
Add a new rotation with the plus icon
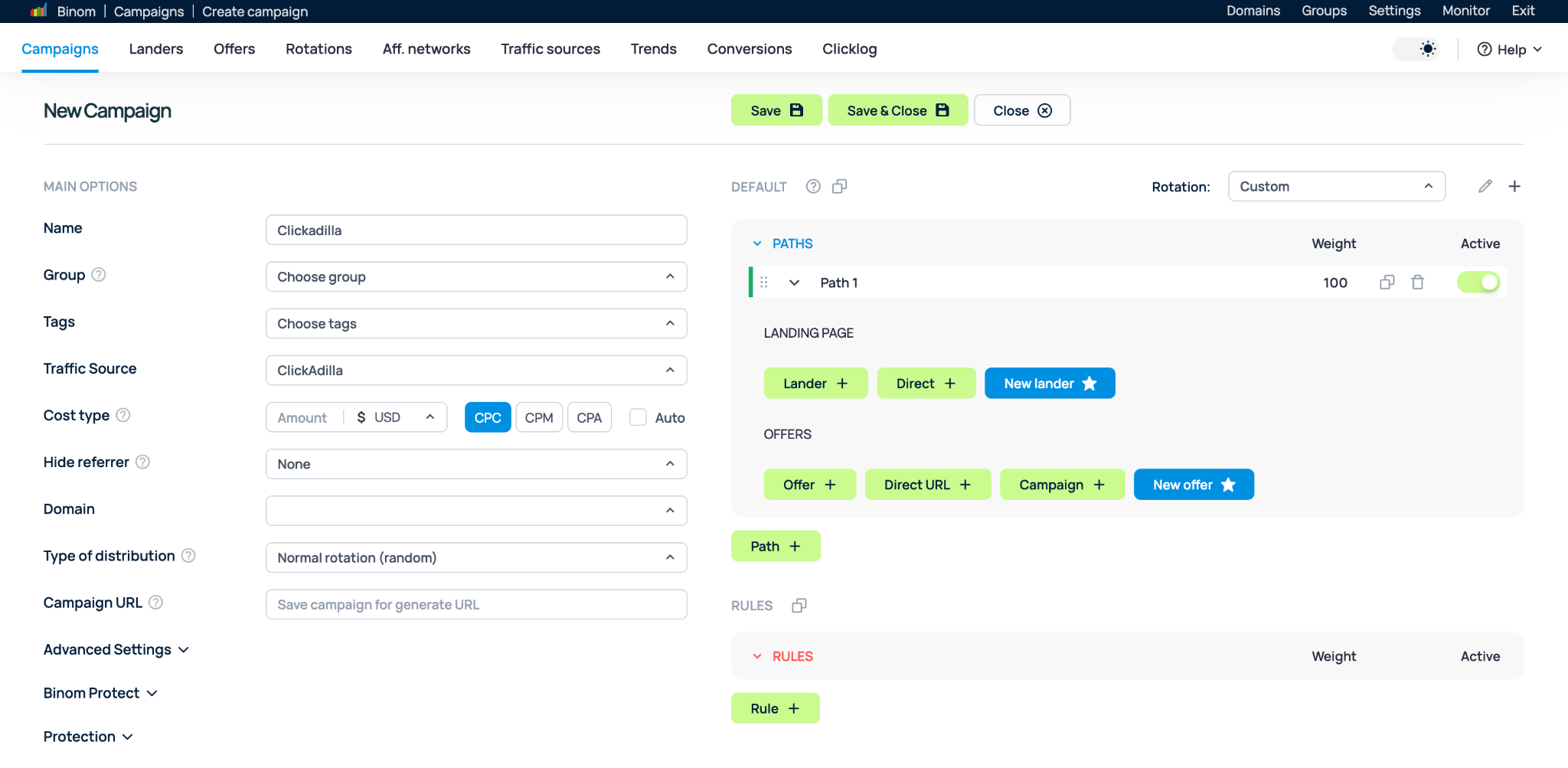click(1515, 186)
